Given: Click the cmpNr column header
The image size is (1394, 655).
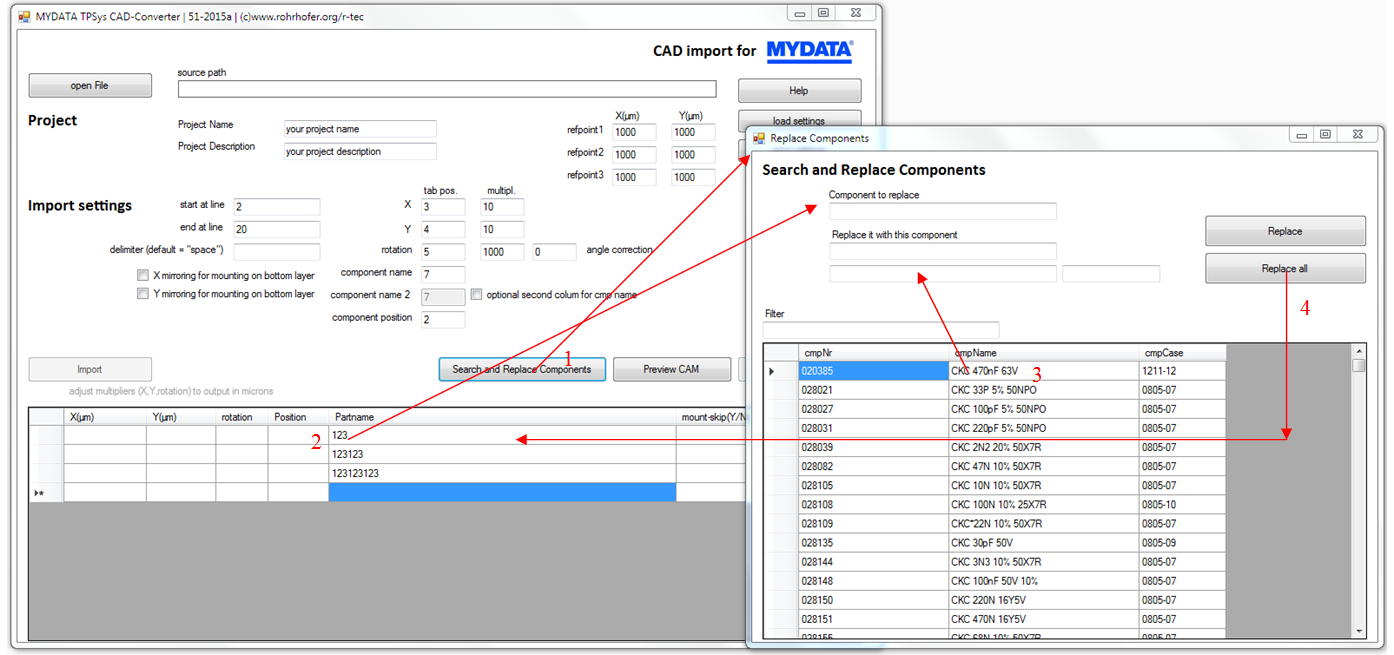Looking at the screenshot, I should pos(873,352).
